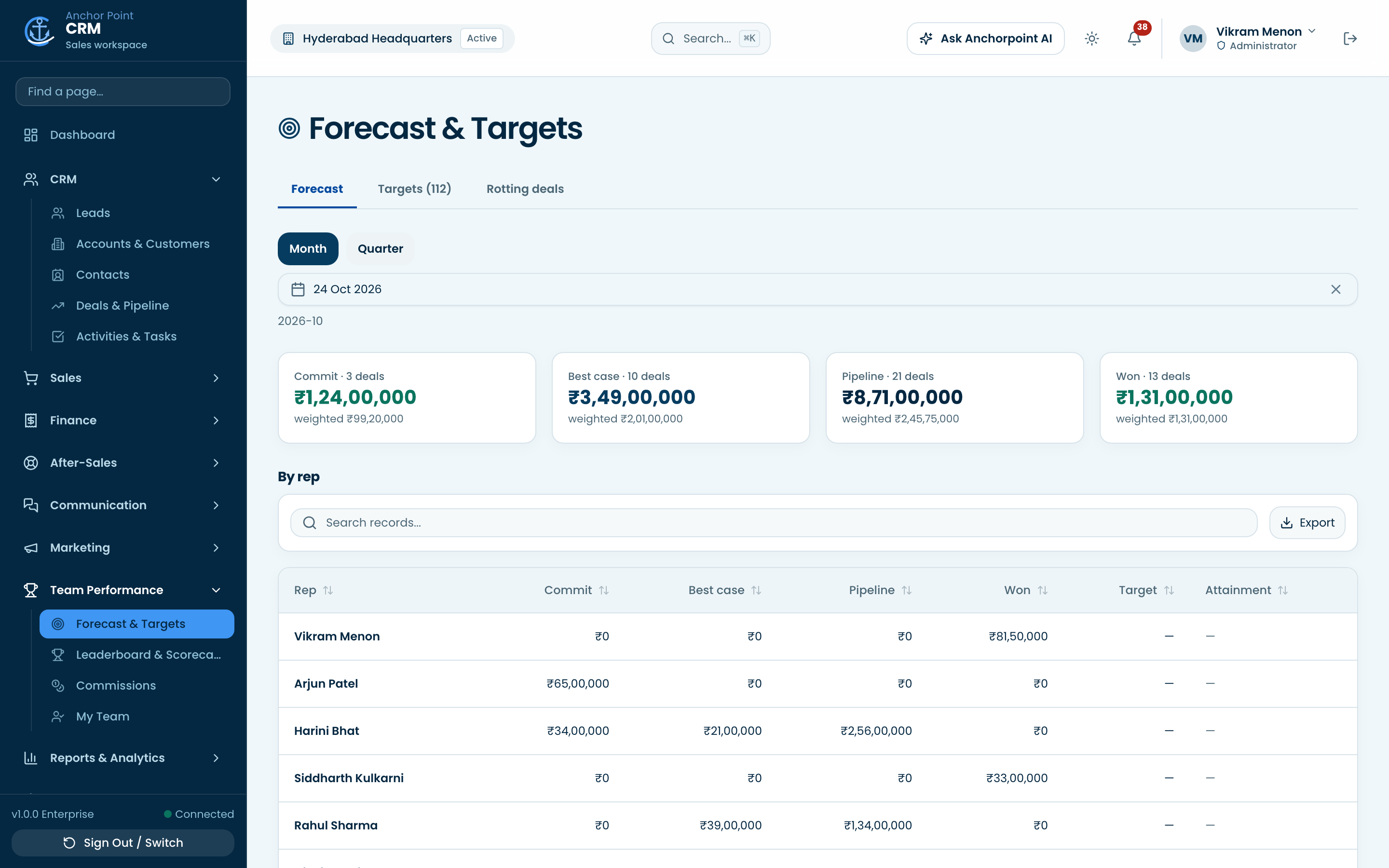Image resolution: width=1389 pixels, height=868 pixels.
Task: Select the Forecast tab
Action: pyautogui.click(x=317, y=189)
